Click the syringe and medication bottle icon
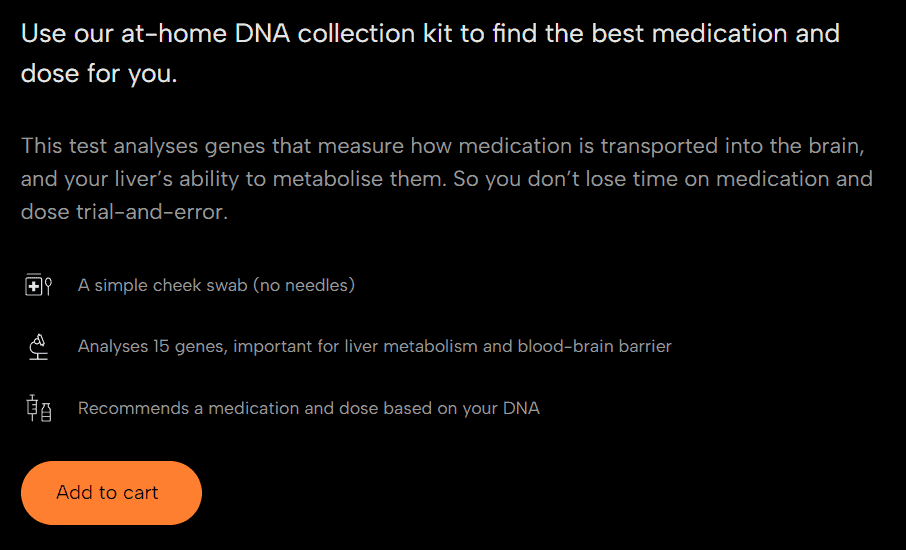Viewport: 906px width, 550px height. (x=39, y=408)
